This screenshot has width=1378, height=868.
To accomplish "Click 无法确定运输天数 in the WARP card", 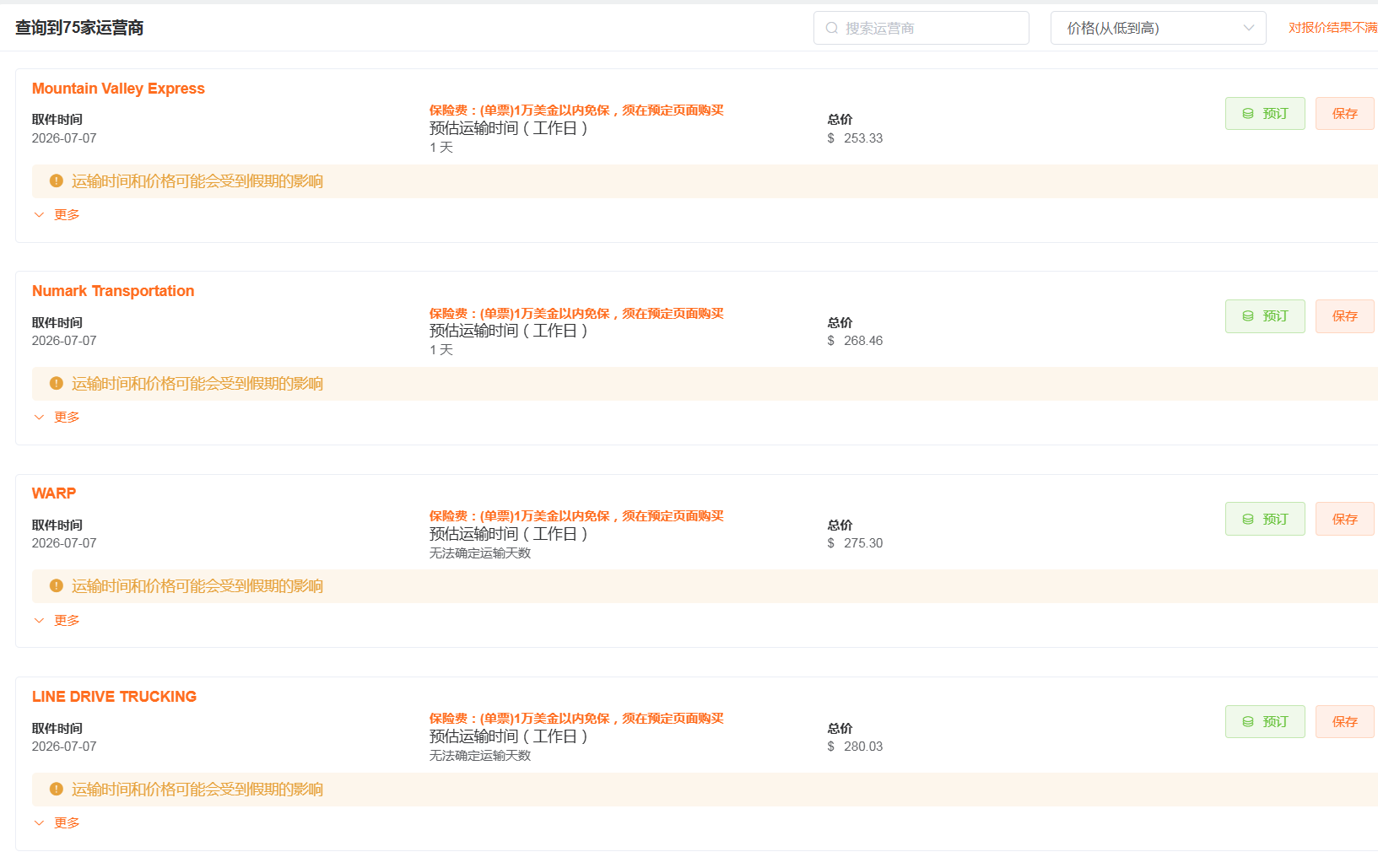I will pyautogui.click(x=480, y=553).
